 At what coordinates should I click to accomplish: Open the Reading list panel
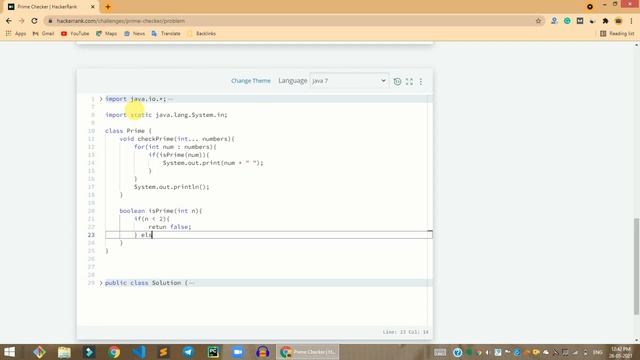click(x=617, y=33)
